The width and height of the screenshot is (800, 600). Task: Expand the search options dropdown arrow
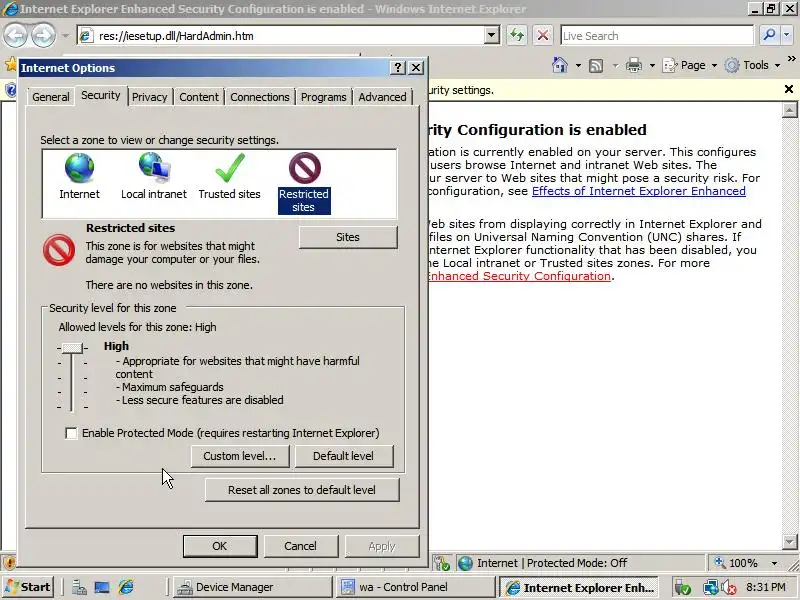(786, 35)
